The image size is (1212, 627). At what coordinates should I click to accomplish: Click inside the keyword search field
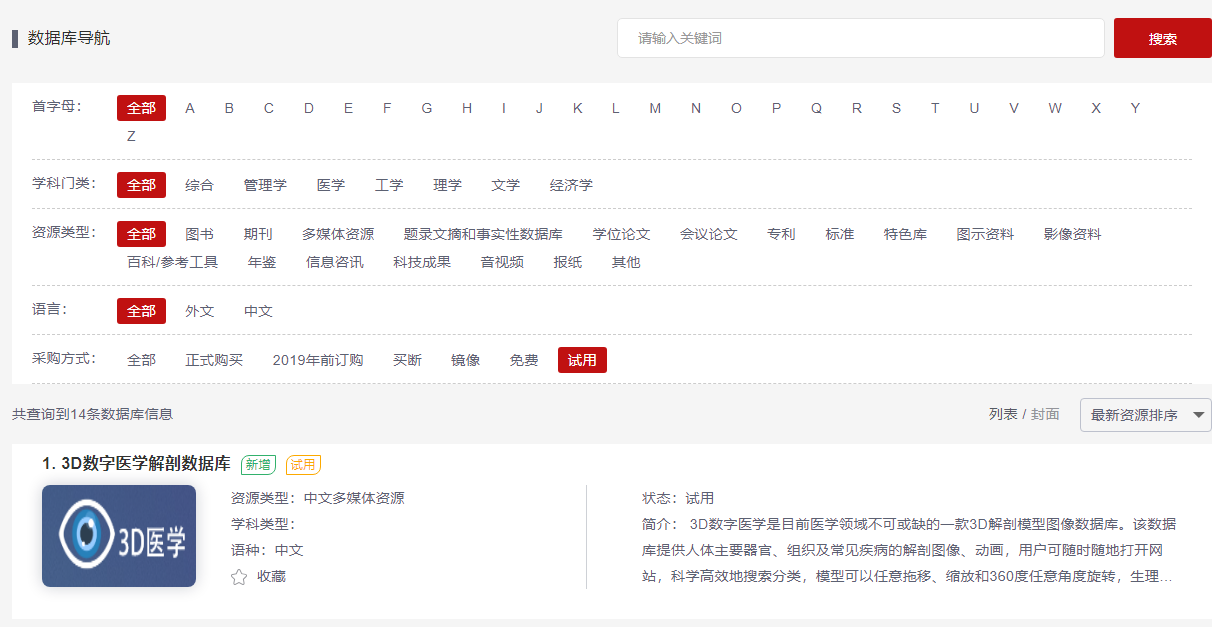(860, 38)
